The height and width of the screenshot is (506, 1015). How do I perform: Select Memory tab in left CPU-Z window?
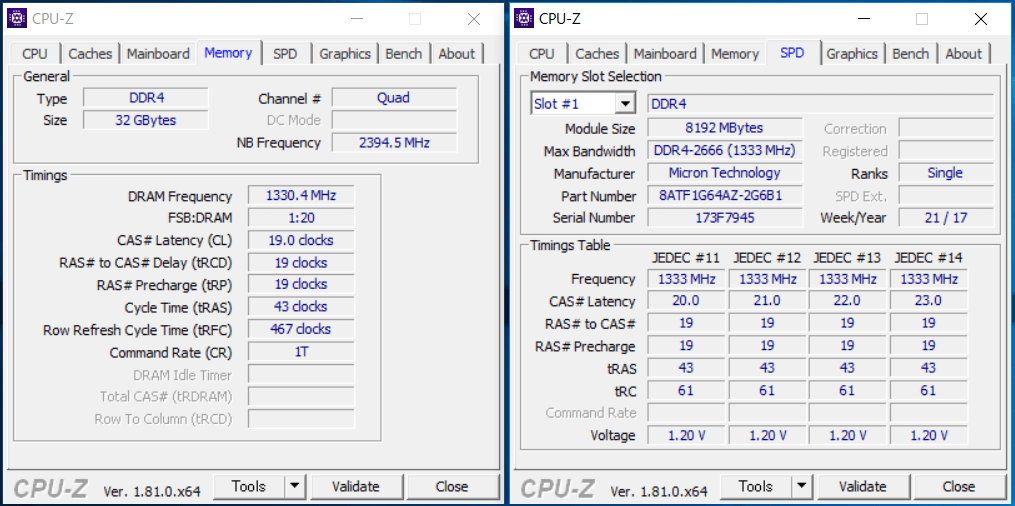coord(229,52)
